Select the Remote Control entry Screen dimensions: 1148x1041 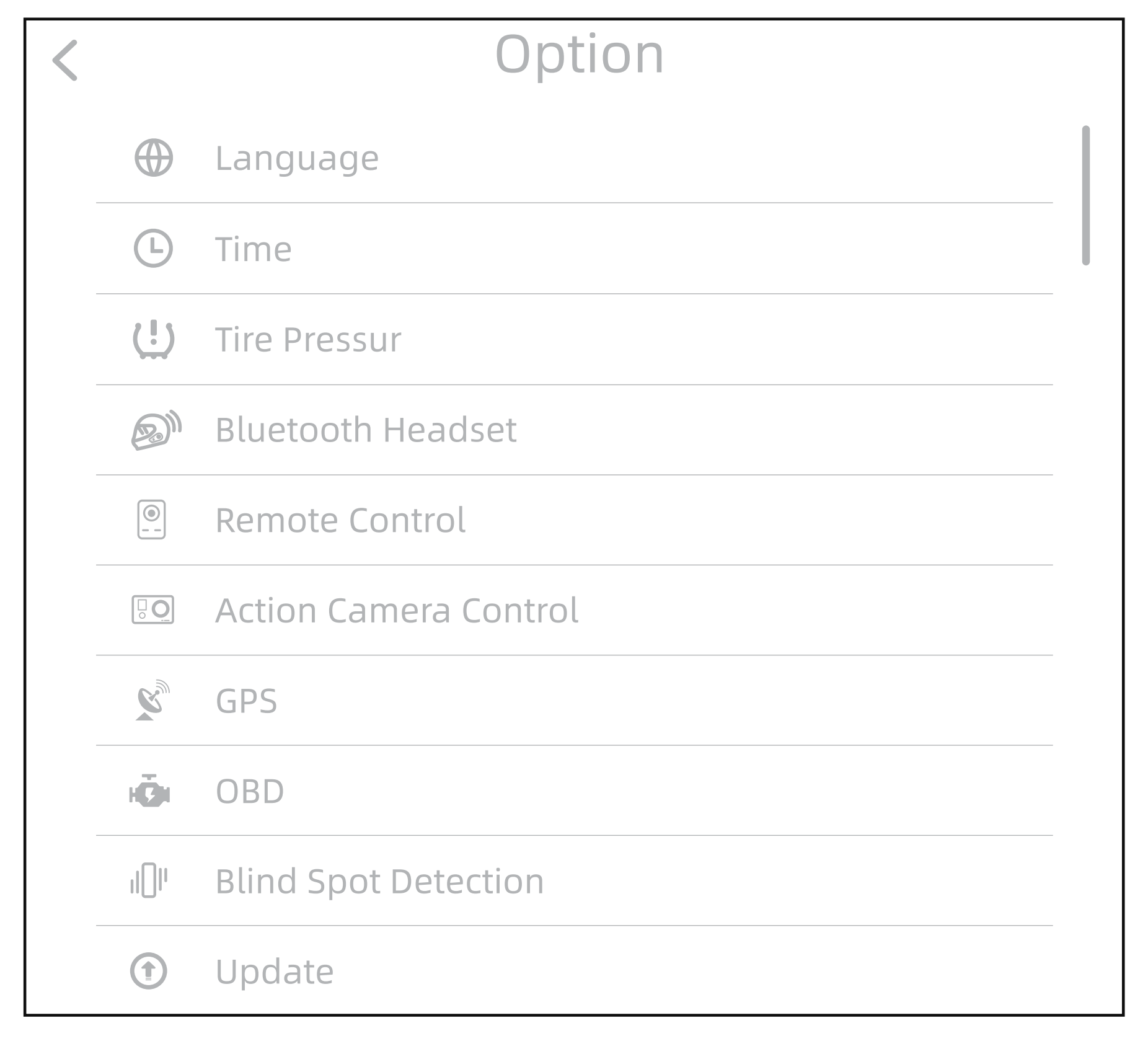coord(340,520)
